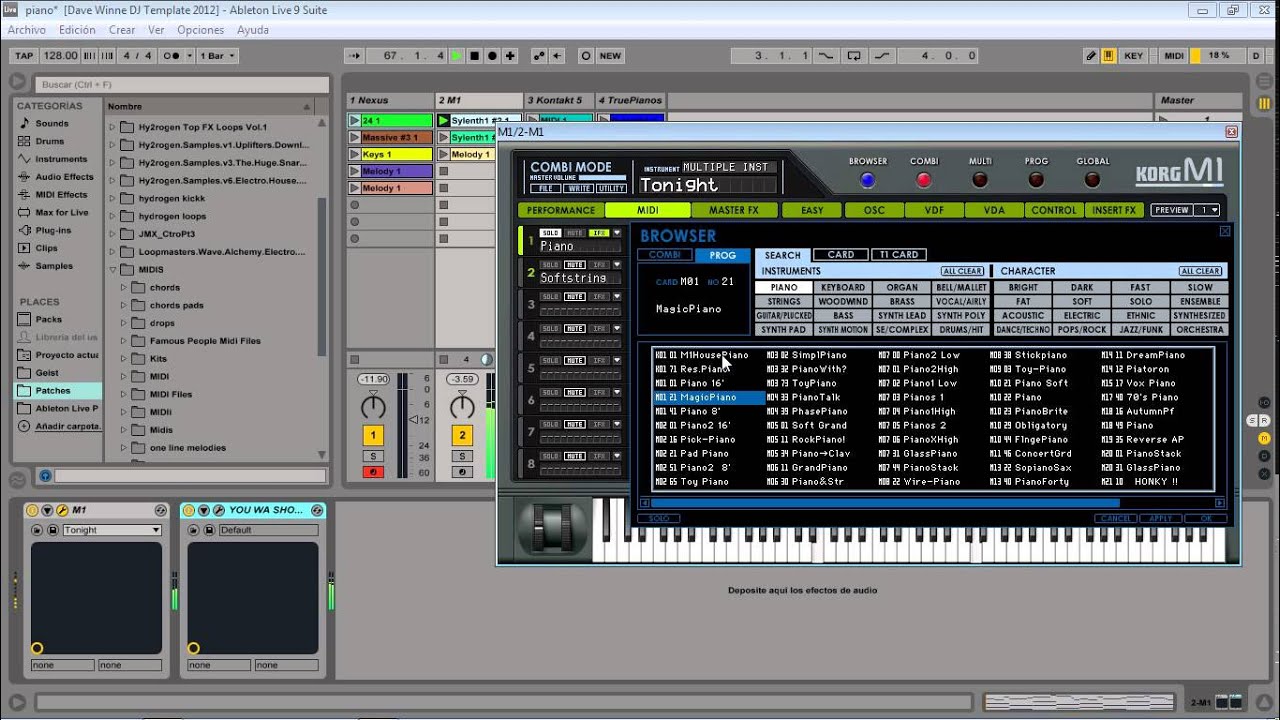Select the Drums category in browser
Screen dimensions: 1280x720
point(50,141)
